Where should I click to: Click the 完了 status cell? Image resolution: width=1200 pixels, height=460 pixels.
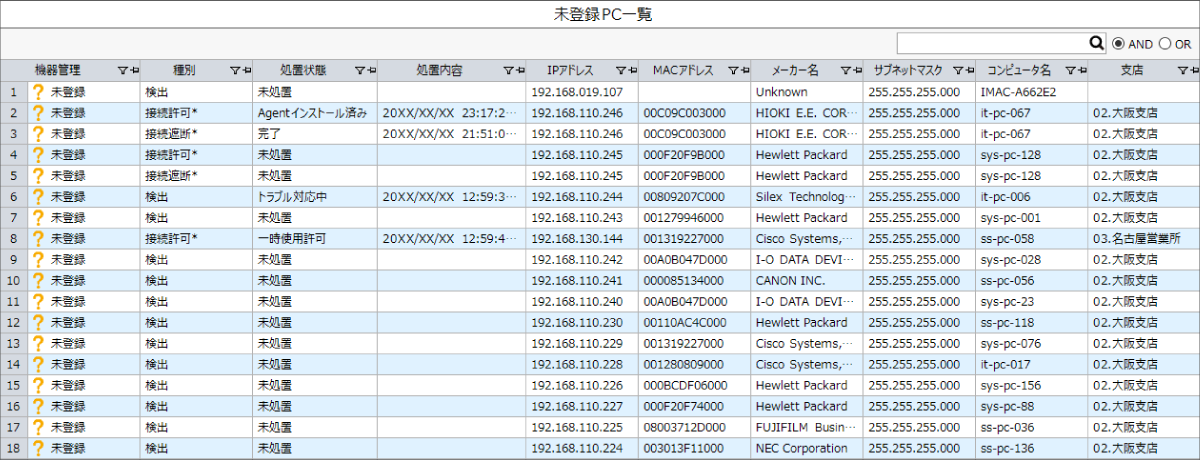[x=315, y=133]
